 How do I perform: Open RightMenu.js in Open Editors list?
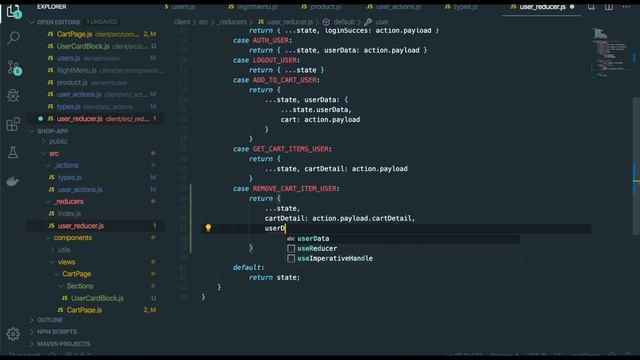(x=96, y=71)
